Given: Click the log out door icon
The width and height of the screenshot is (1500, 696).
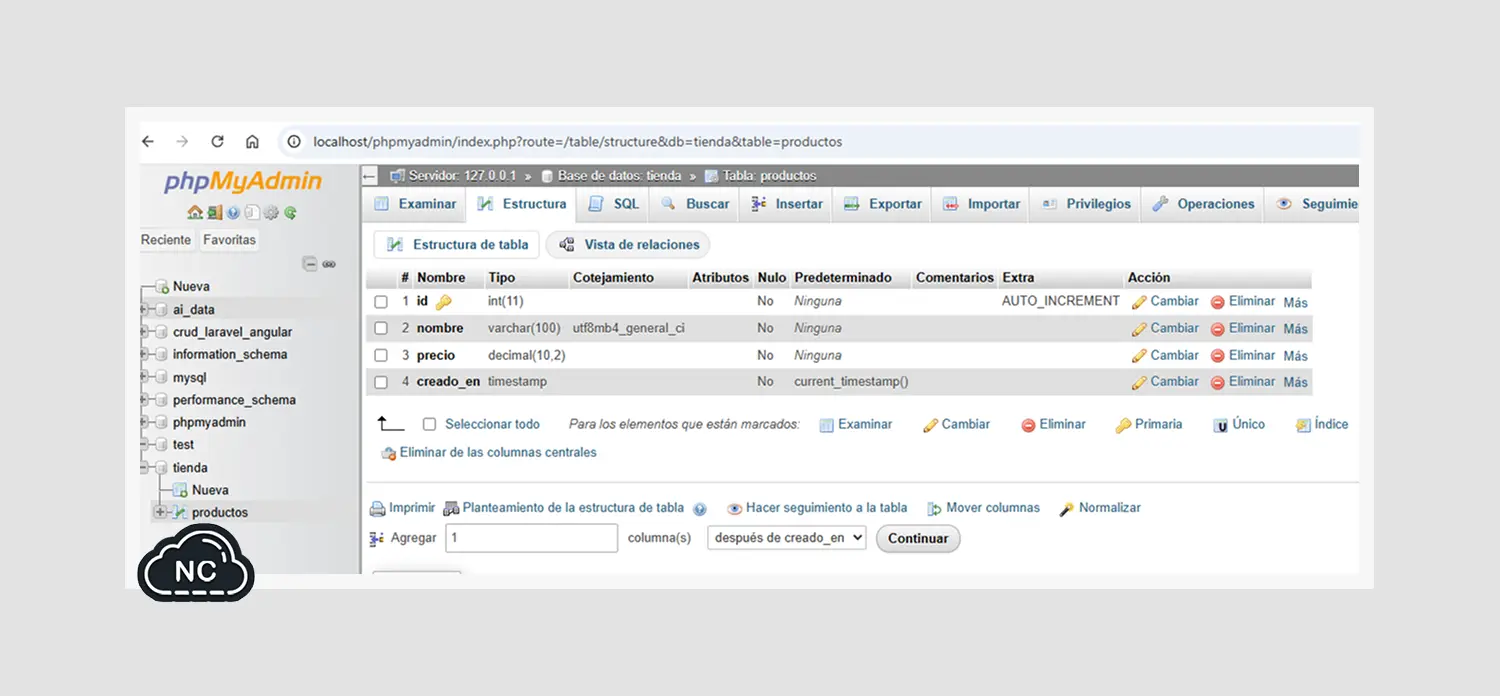Looking at the screenshot, I should pos(214,212).
